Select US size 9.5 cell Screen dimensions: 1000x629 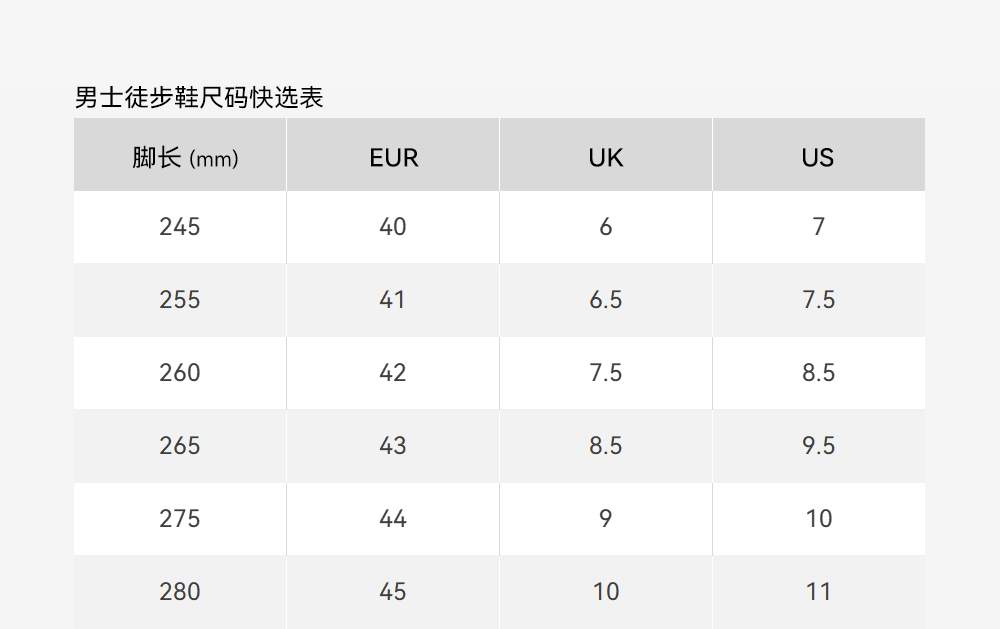point(818,446)
